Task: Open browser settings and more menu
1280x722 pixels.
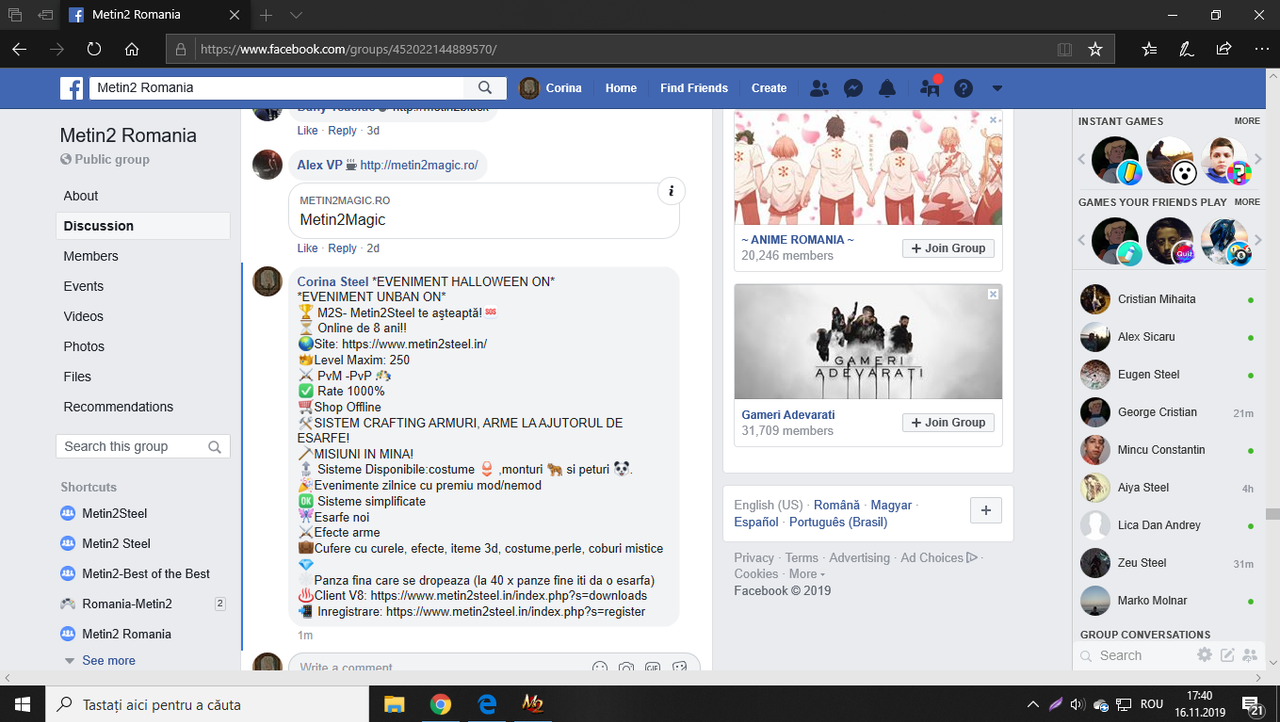Action: coord(1261,49)
